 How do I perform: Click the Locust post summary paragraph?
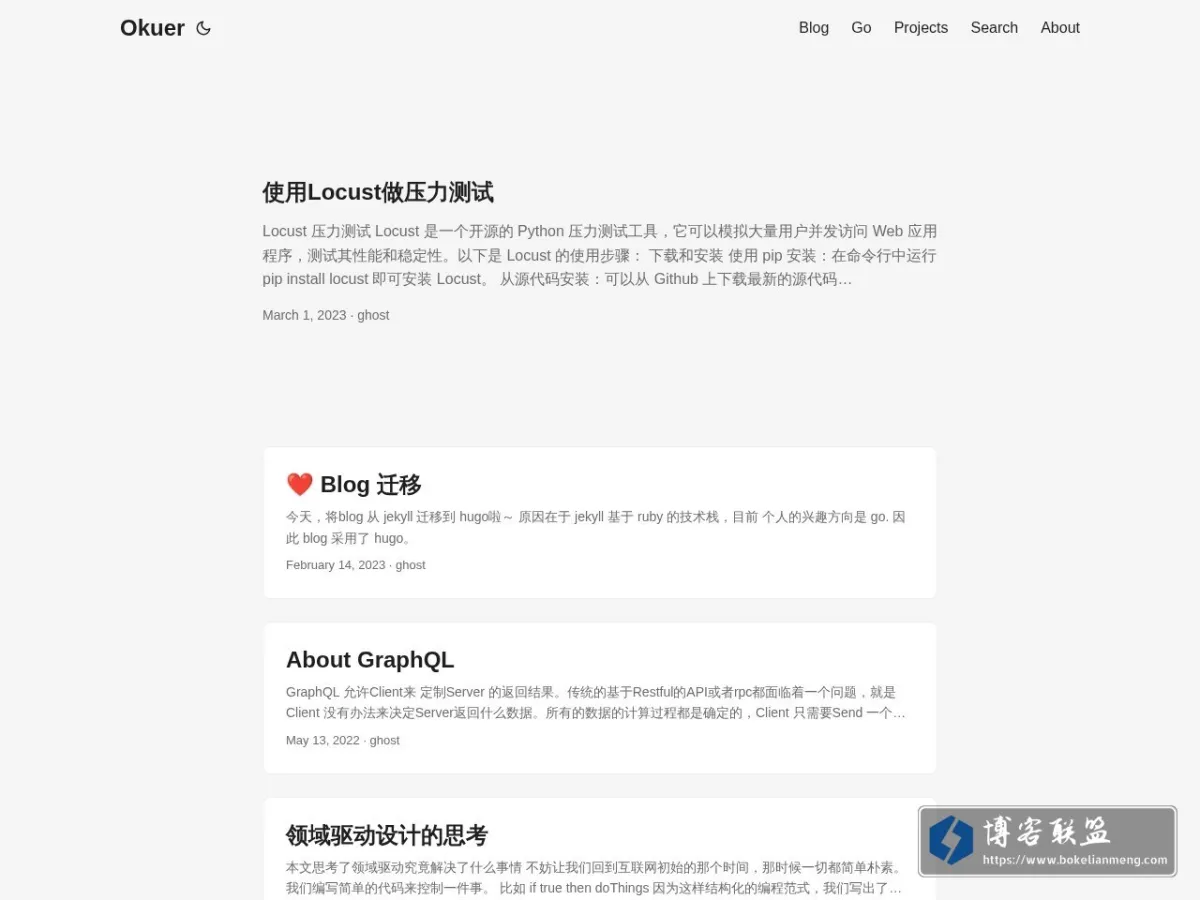(x=600, y=255)
